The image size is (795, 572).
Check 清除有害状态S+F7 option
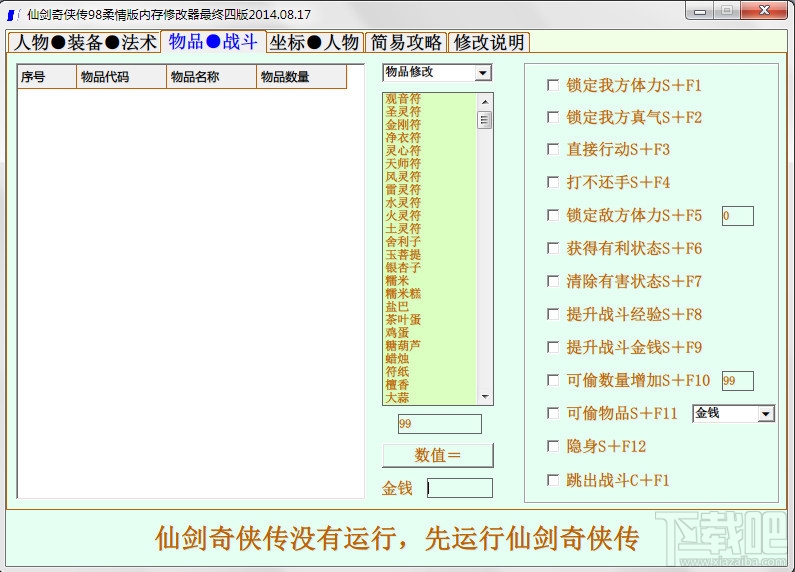(553, 281)
